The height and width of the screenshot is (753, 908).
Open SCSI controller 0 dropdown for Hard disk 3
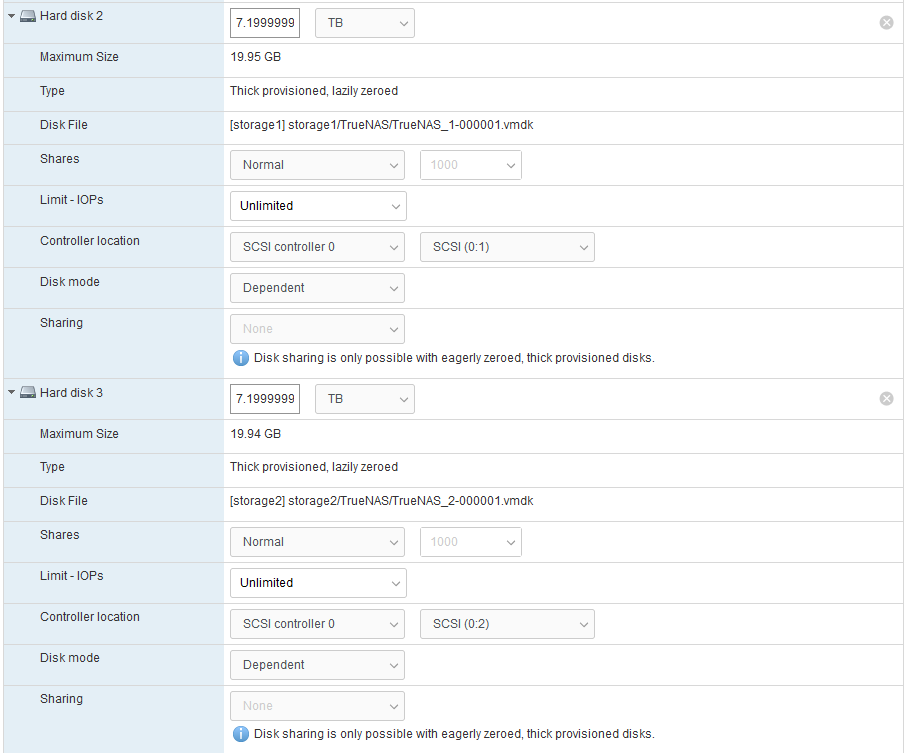(317, 624)
